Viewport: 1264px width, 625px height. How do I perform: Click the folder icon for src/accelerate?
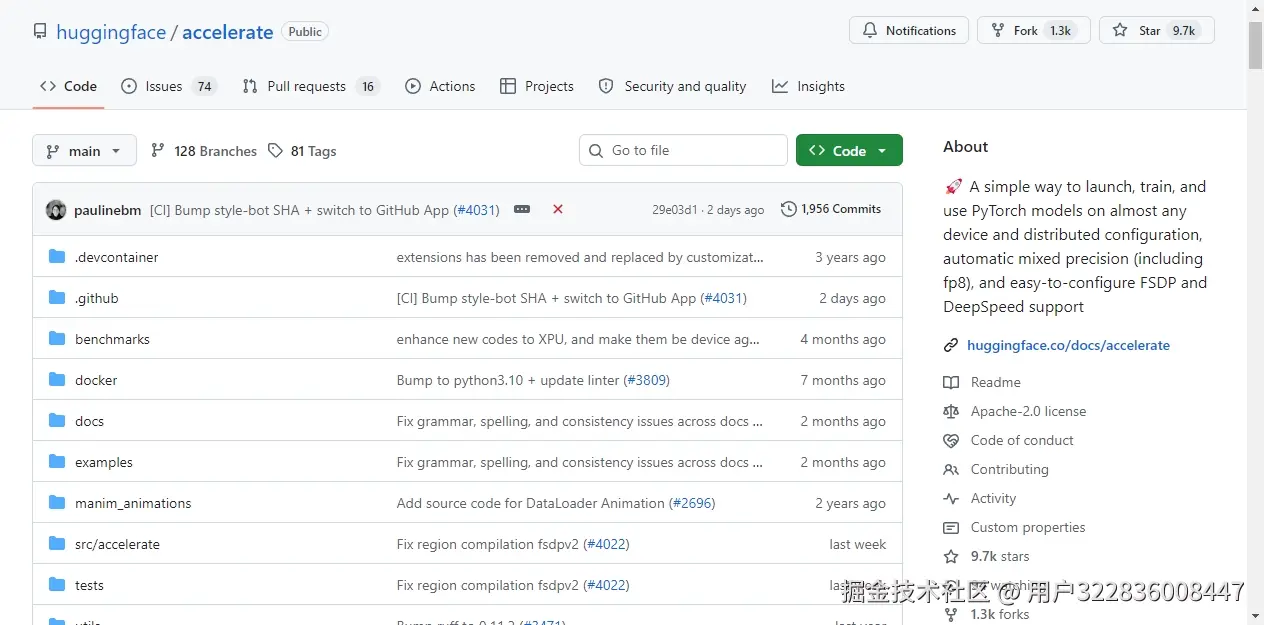click(x=57, y=544)
